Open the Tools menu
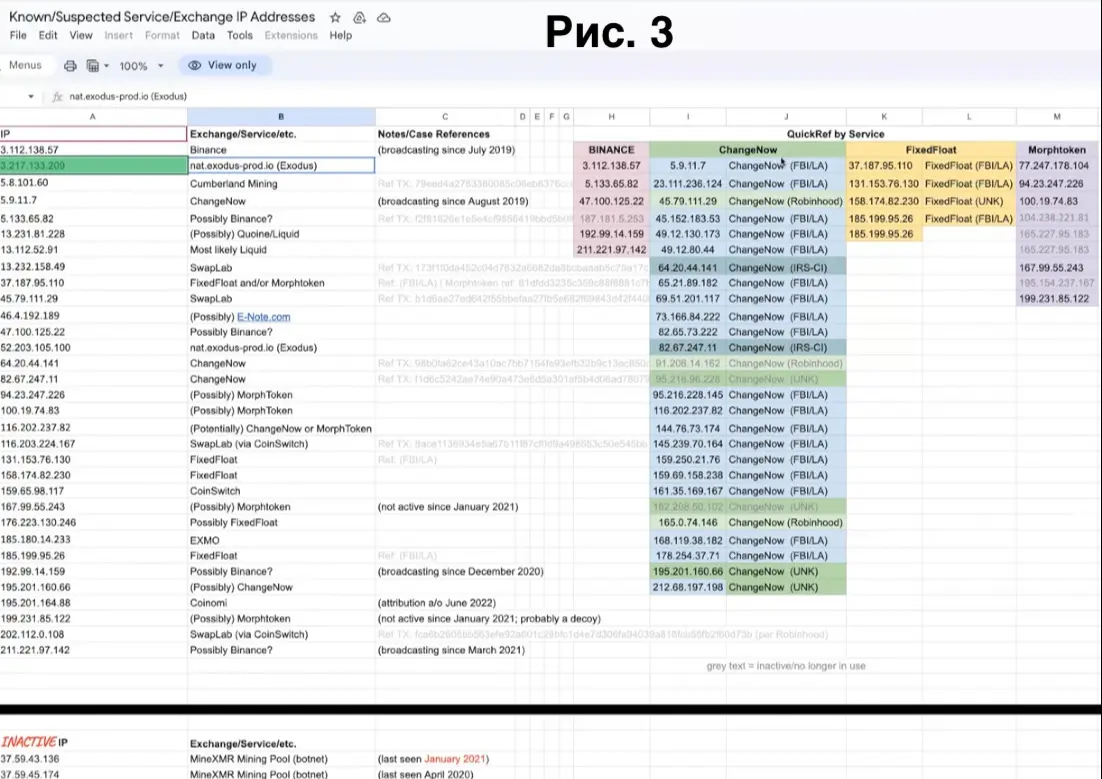The height and width of the screenshot is (779, 1102). [x=240, y=35]
